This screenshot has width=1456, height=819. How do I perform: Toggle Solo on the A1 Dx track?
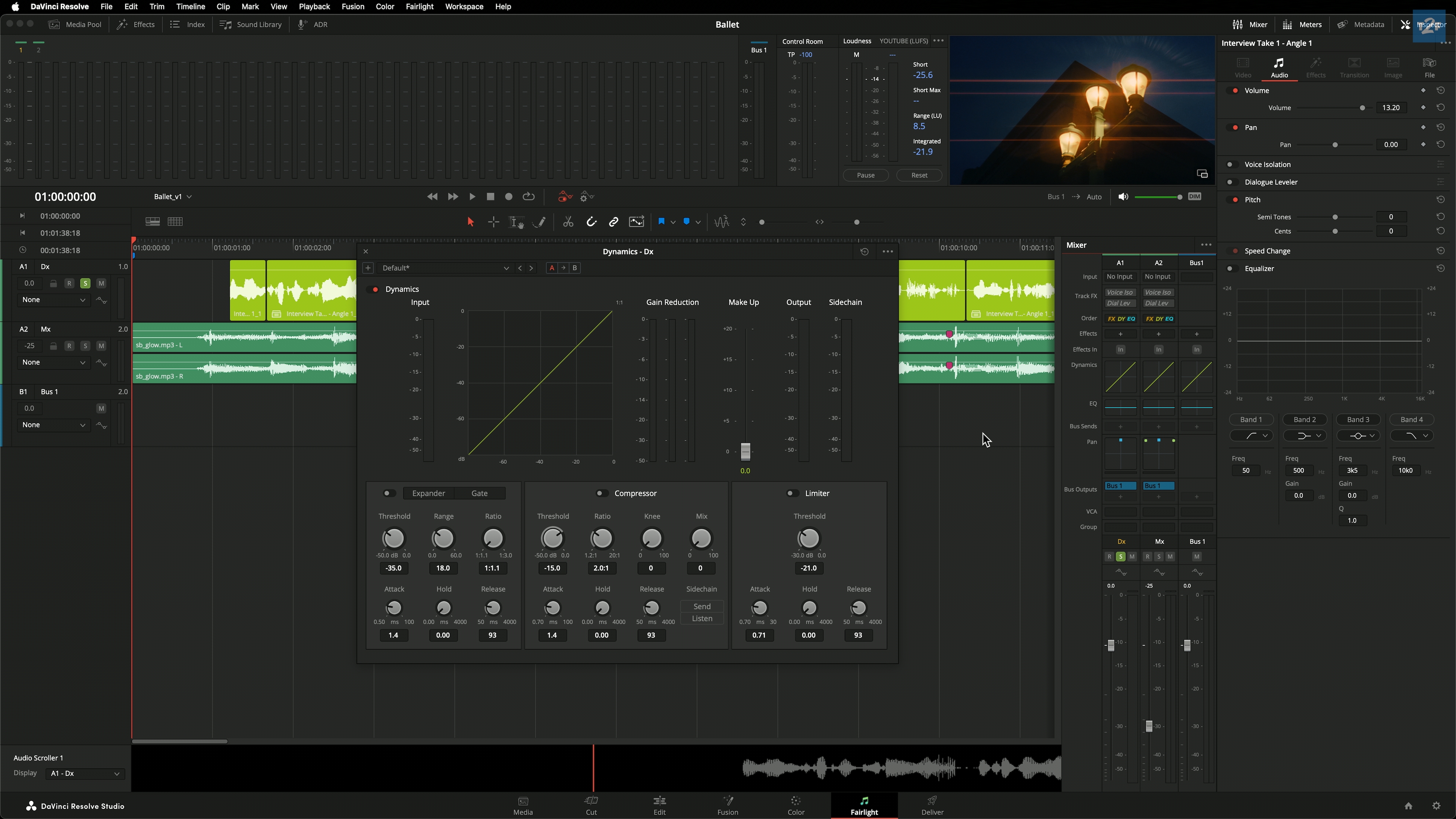[x=85, y=283]
